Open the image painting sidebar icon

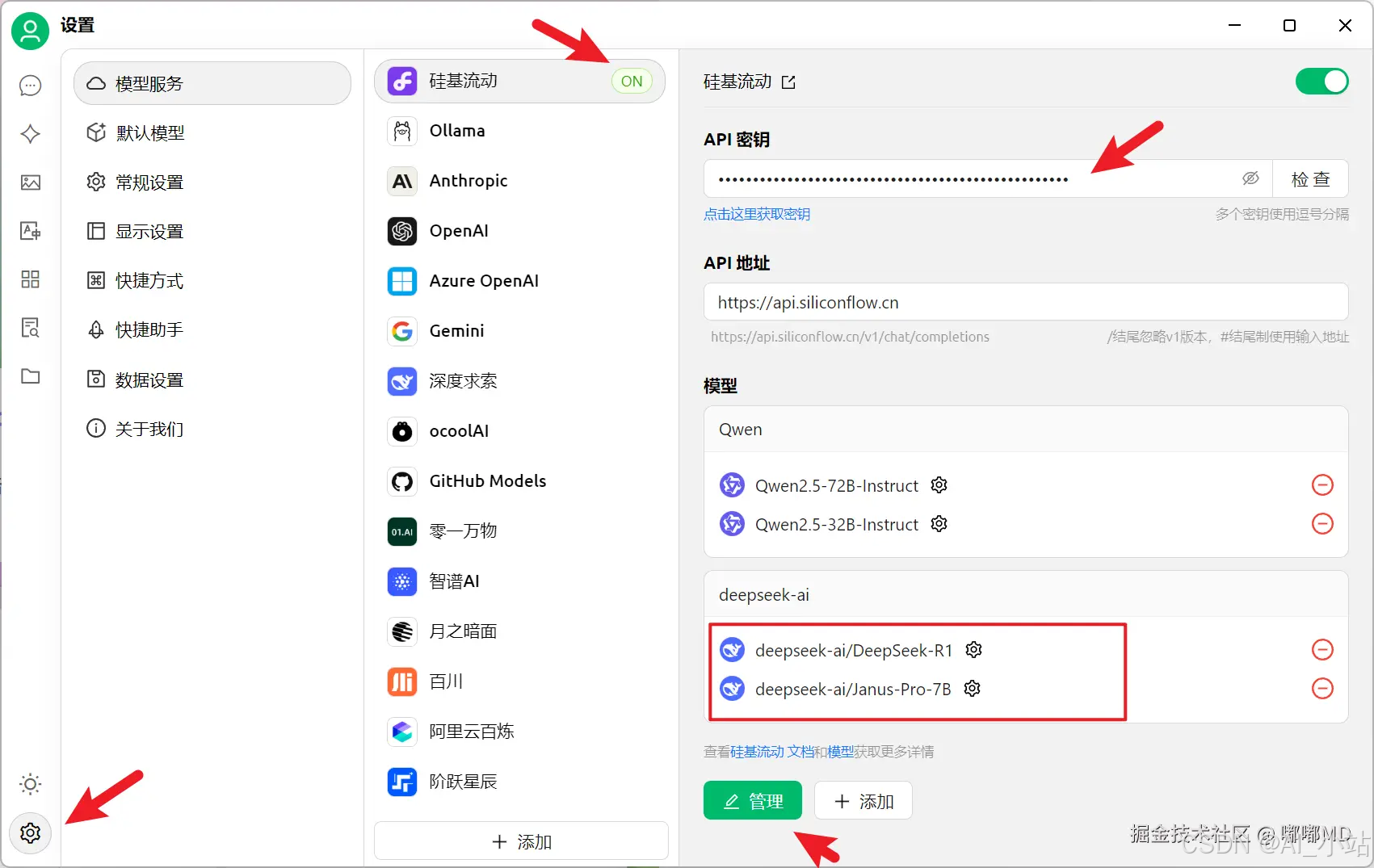pyautogui.click(x=31, y=182)
